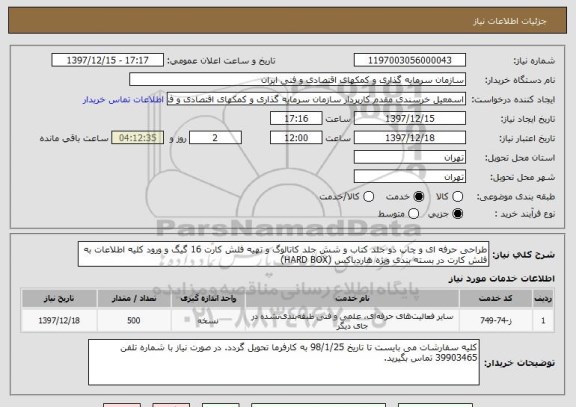This screenshot has height=407, width=576.
Task: Click the شماره نیاز number field
Action: (410, 60)
